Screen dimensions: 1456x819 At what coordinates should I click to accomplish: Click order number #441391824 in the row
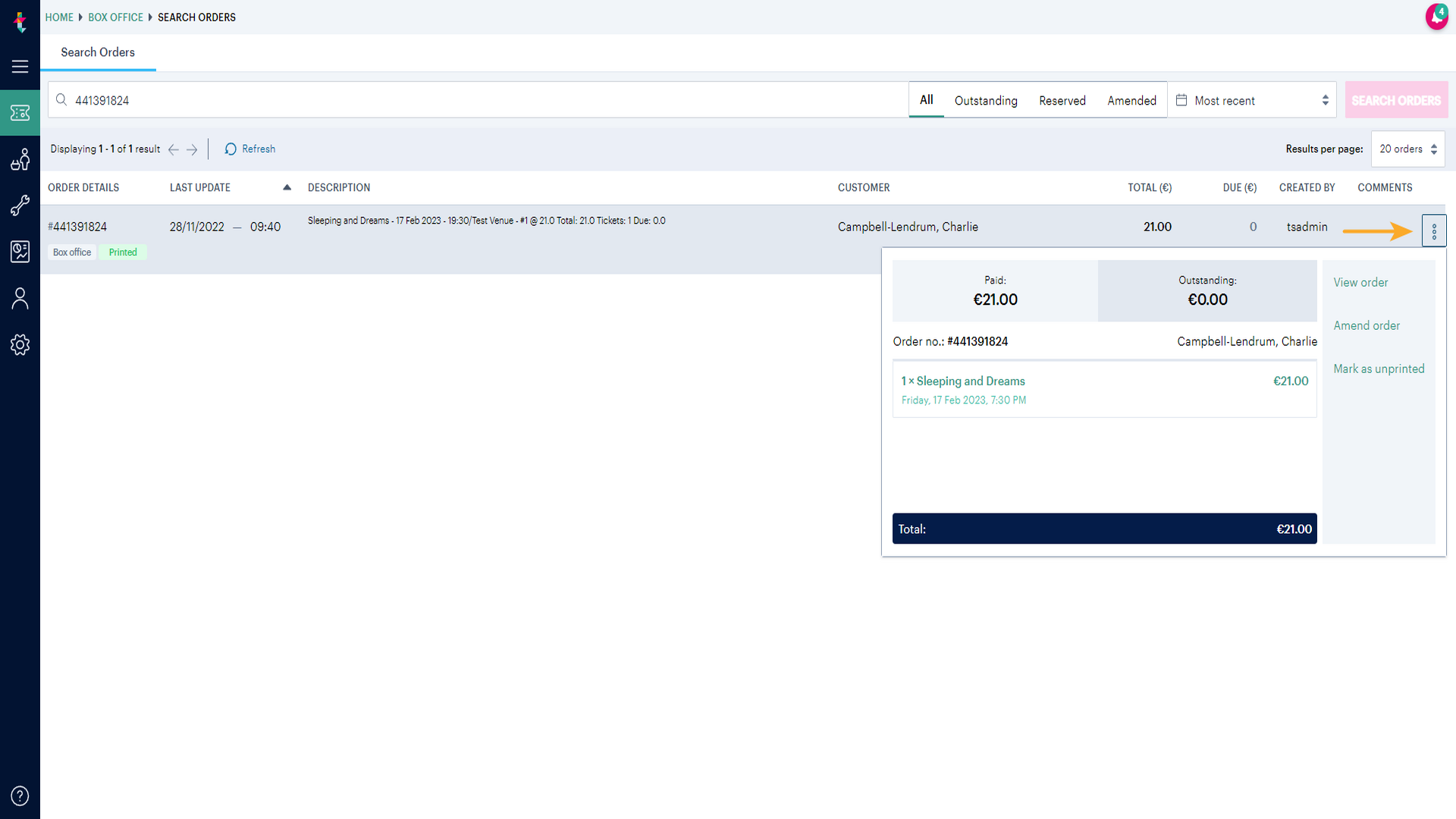pyautogui.click(x=77, y=227)
